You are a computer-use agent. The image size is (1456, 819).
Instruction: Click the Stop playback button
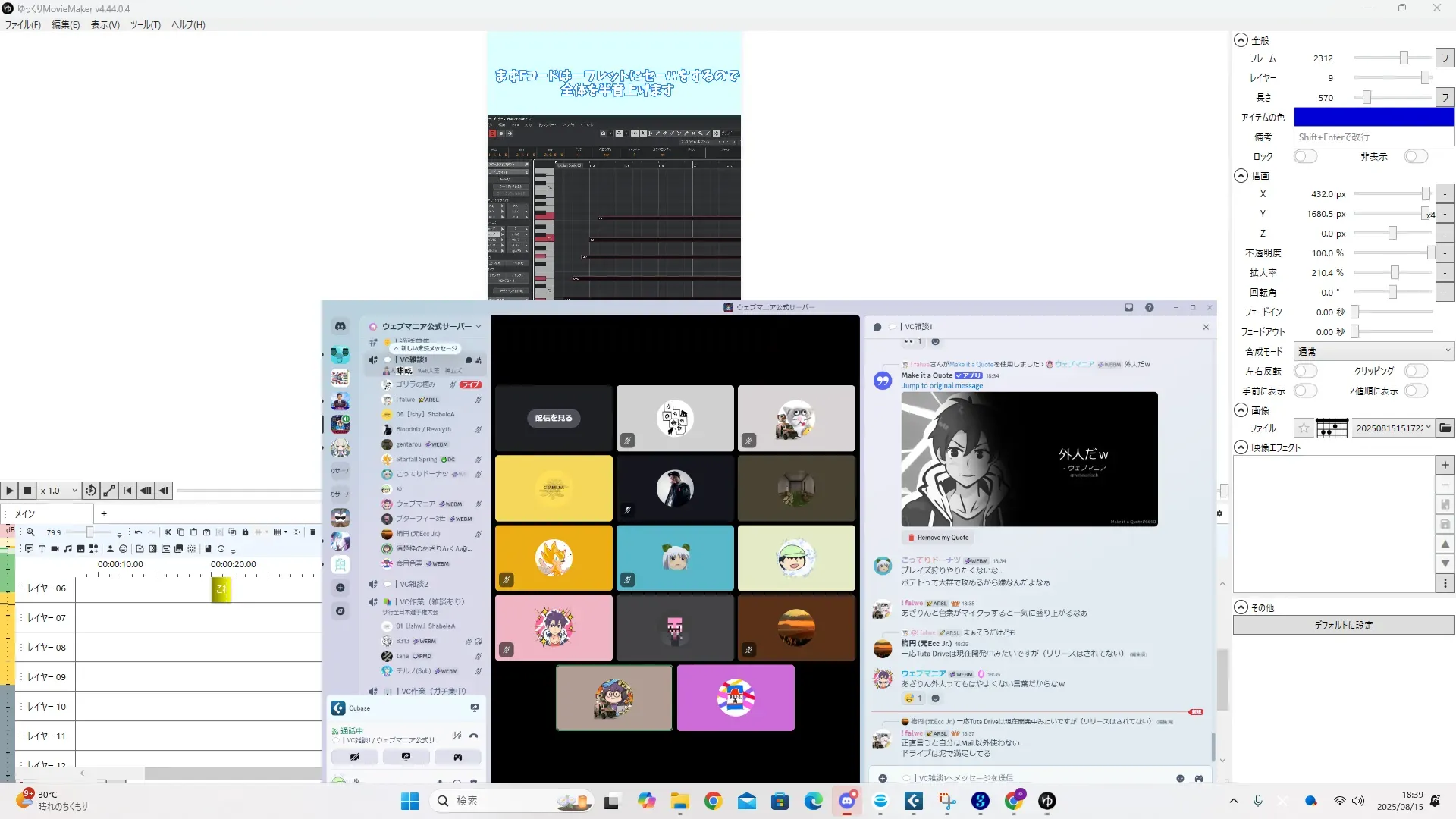27,491
